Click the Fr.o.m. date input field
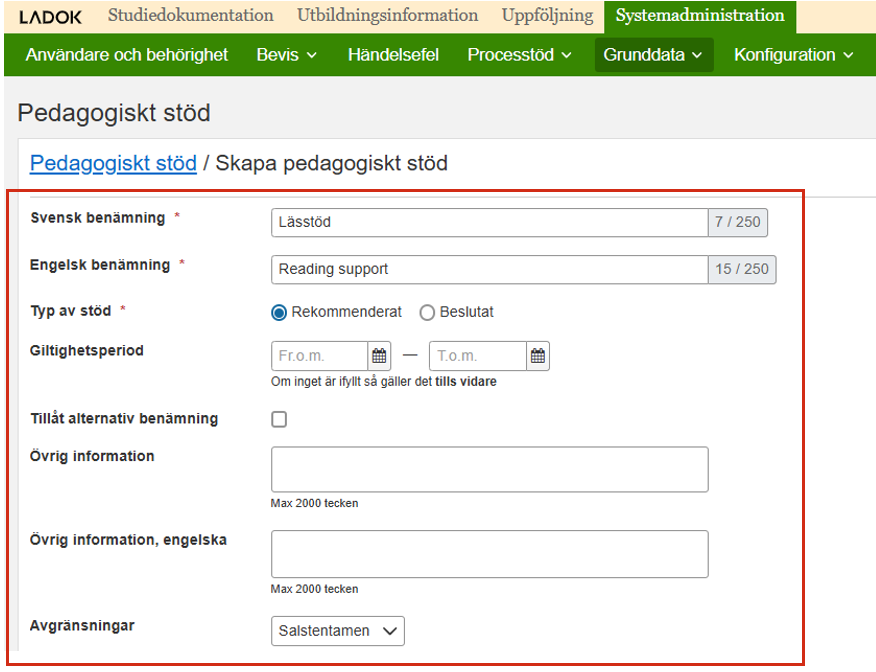Screen dimensions: 876x672 [320, 356]
